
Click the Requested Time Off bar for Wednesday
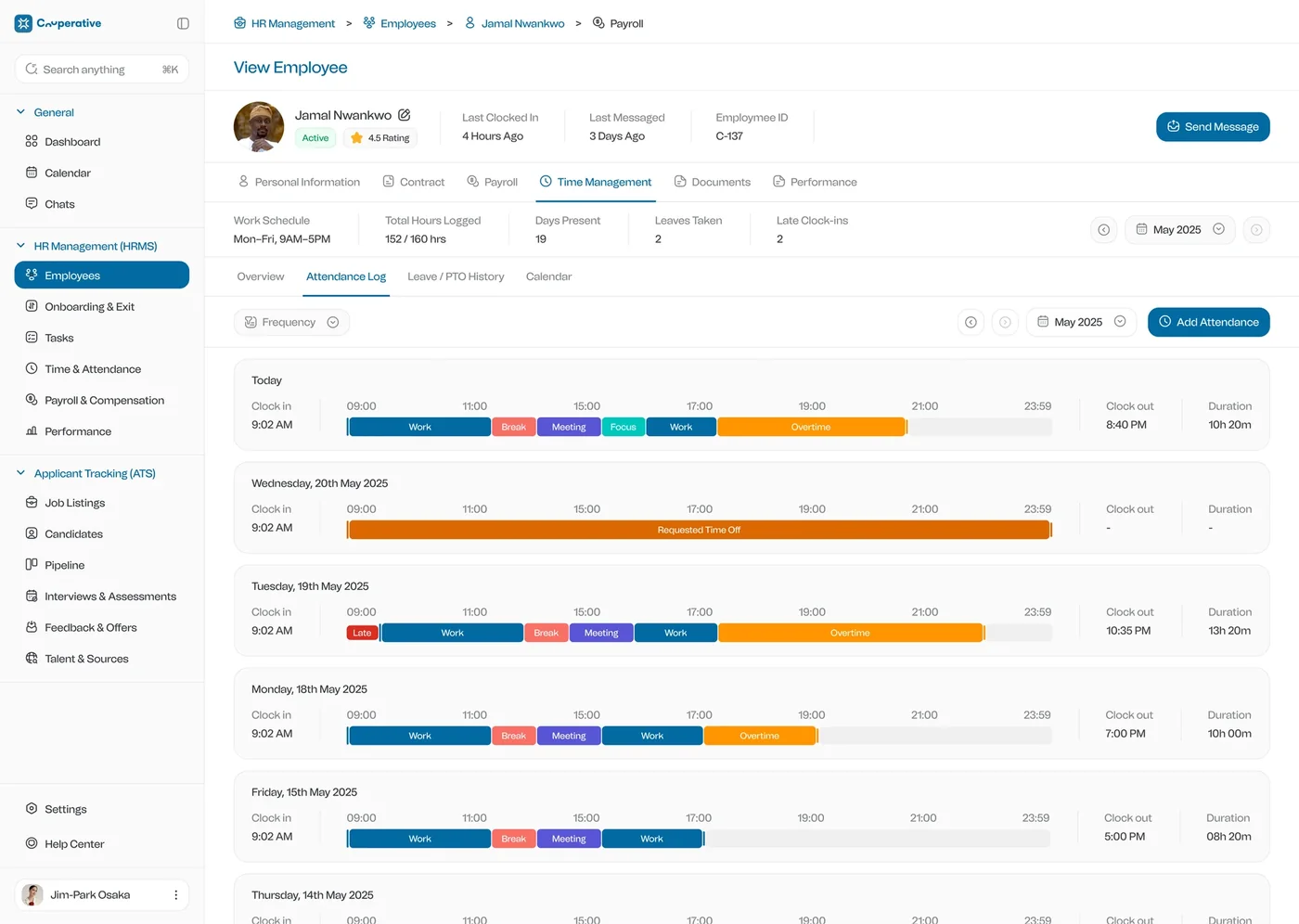pos(700,530)
